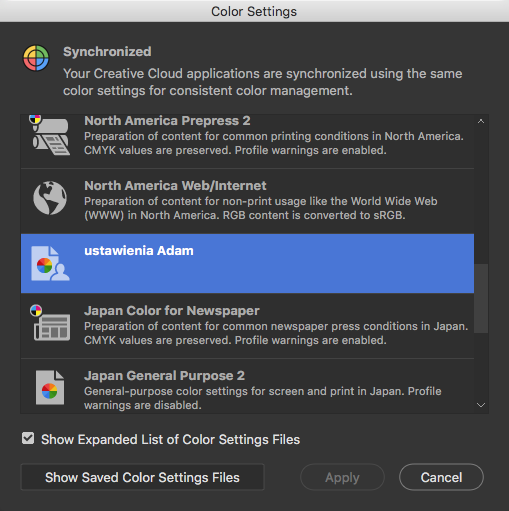The height and width of the screenshot is (511, 509).
Task: Cancel the Color Settings dialog
Action: click(x=441, y=477)
